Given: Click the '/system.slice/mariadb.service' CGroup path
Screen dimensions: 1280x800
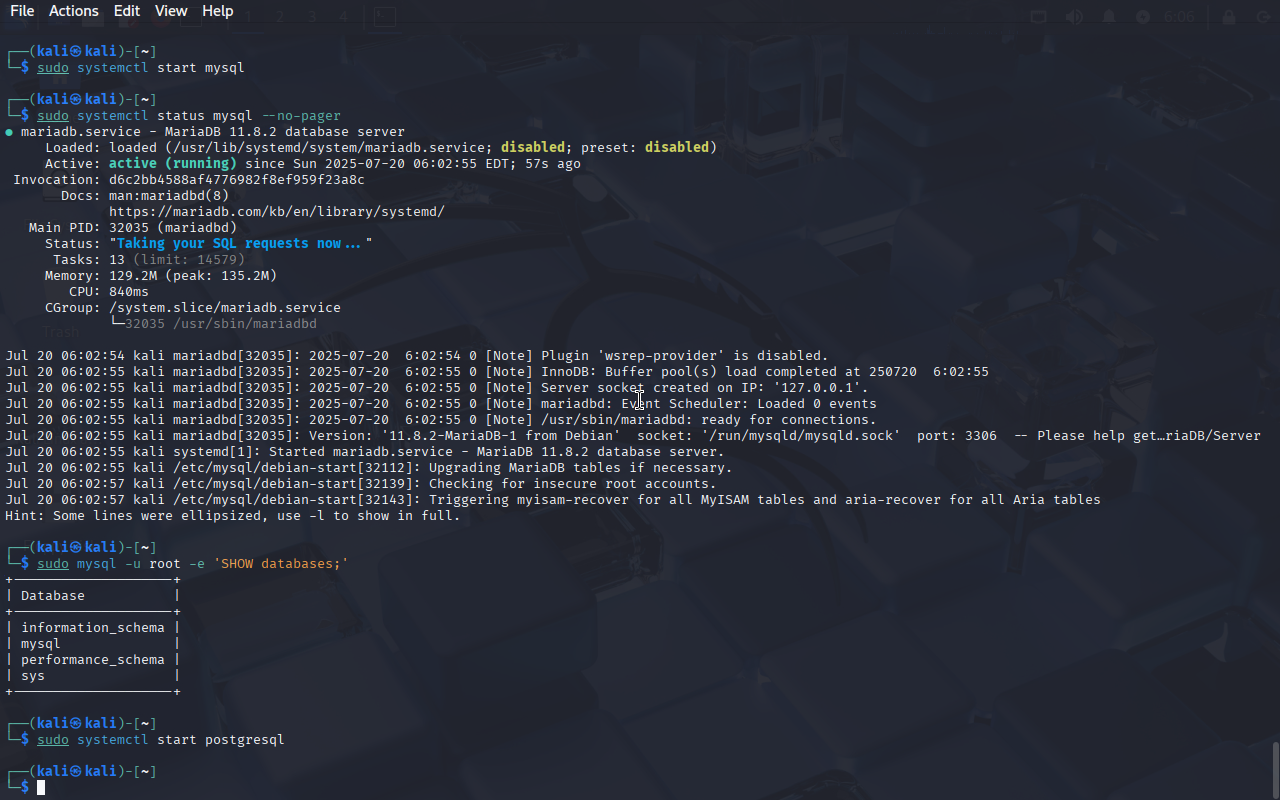Looking at the screenshot, I should tap(225, 308).
